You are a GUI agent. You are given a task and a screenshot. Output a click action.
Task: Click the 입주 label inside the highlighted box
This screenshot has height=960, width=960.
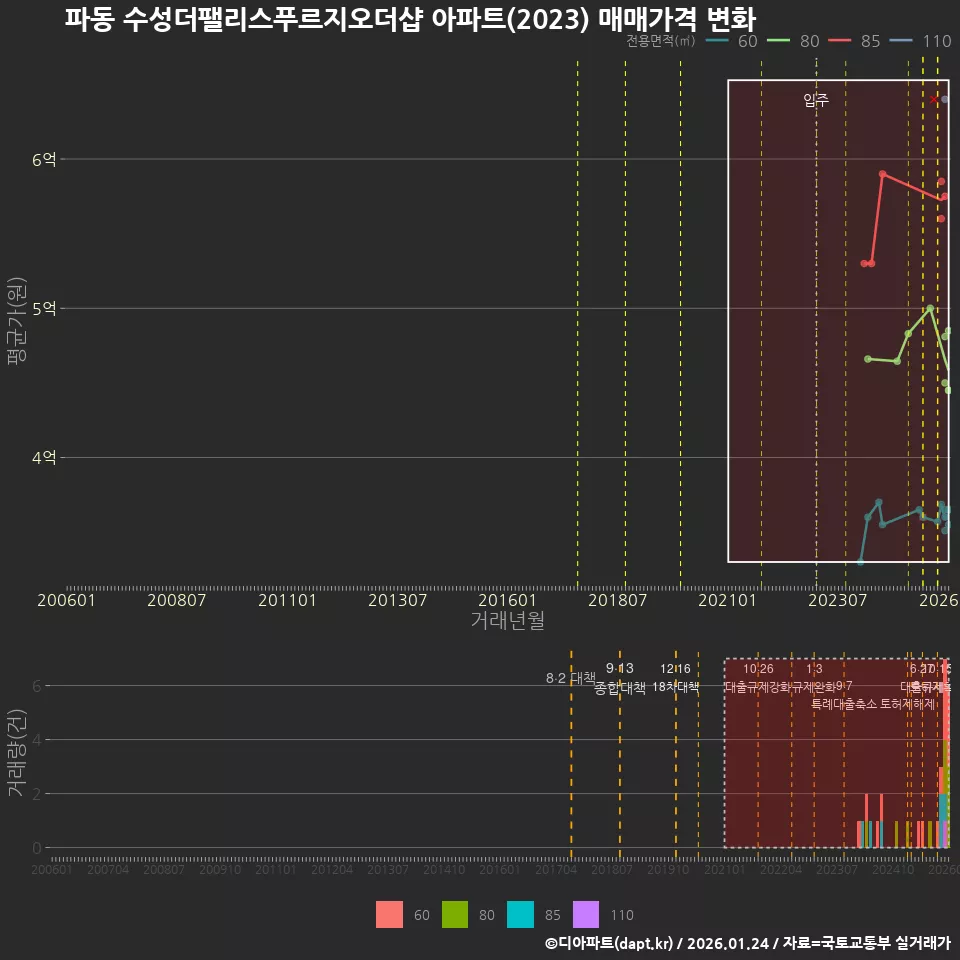[x=814, y=99]
